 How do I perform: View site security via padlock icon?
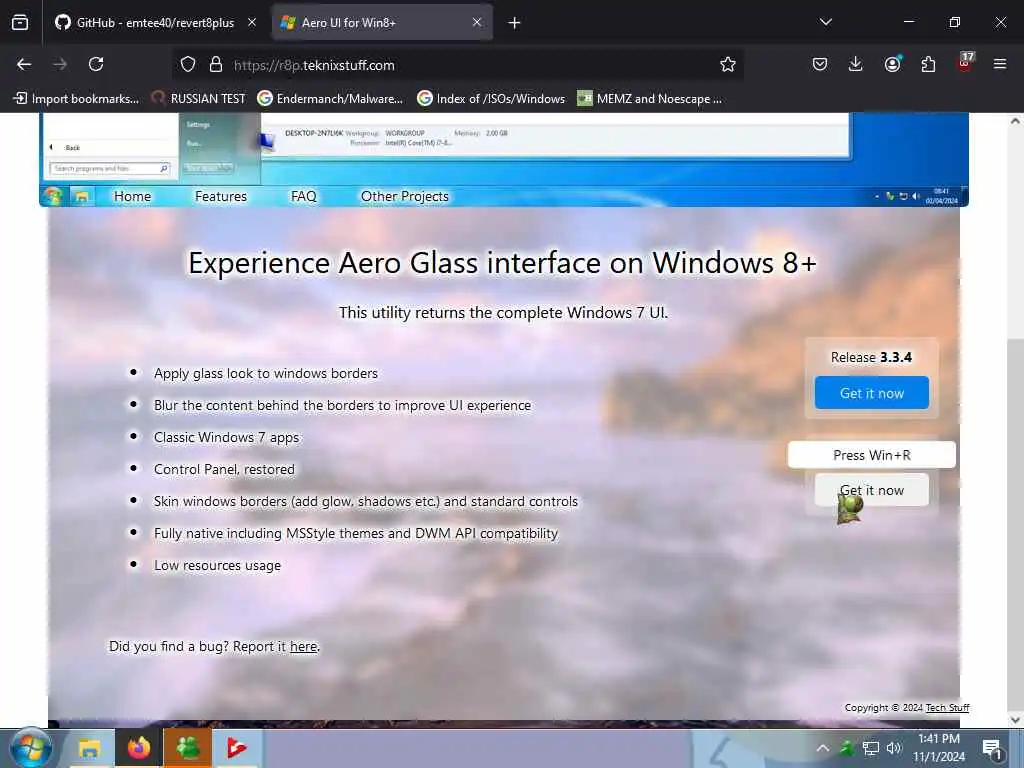216,65
